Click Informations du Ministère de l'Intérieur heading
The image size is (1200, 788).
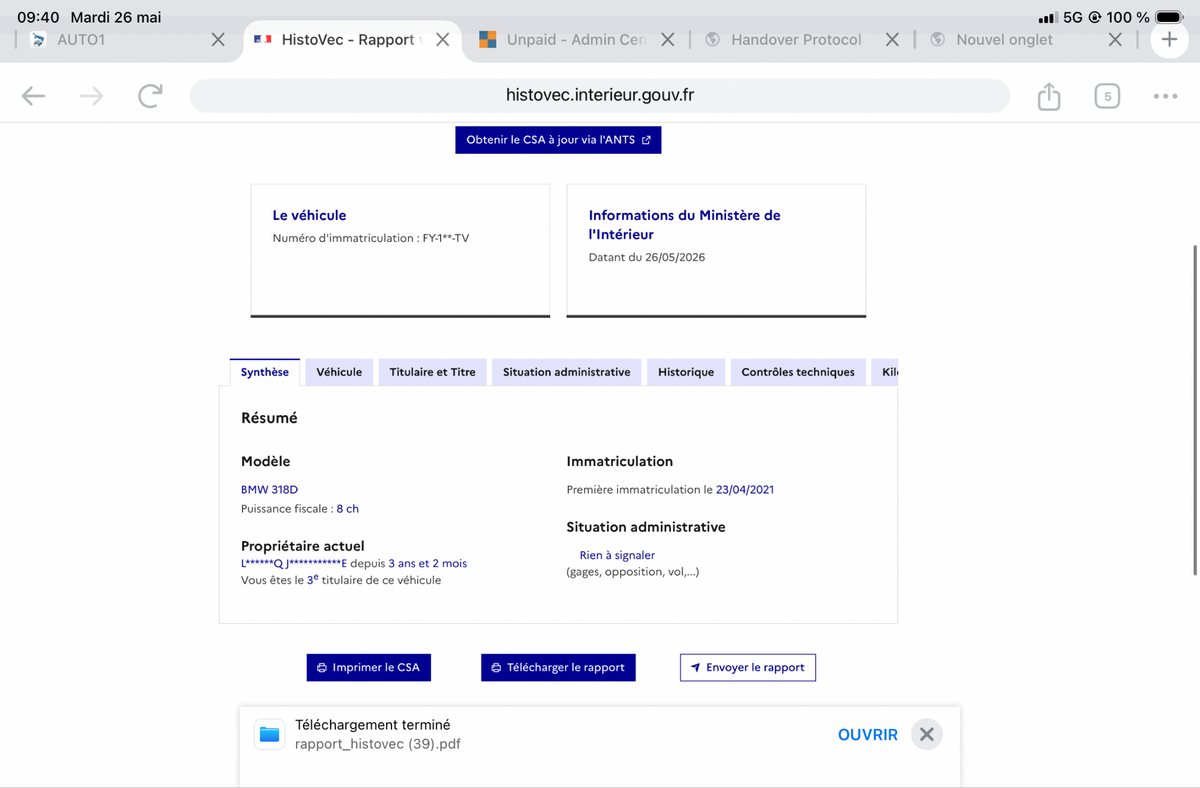(x=685, y=224)
